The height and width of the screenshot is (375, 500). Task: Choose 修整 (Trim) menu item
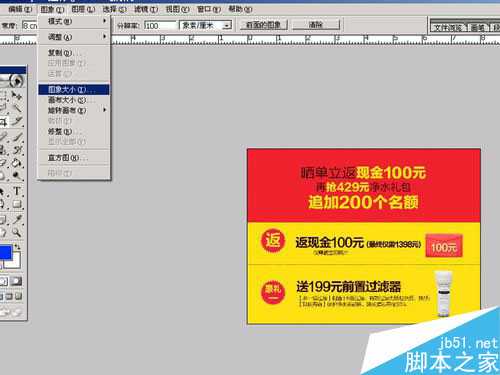74,131
